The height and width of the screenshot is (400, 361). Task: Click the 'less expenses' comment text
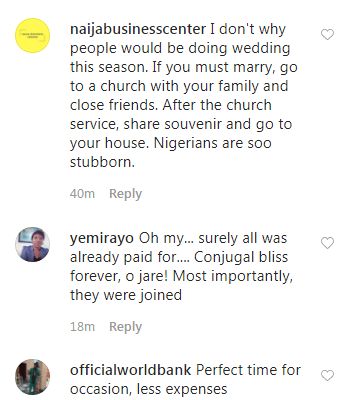coord(182,389)
